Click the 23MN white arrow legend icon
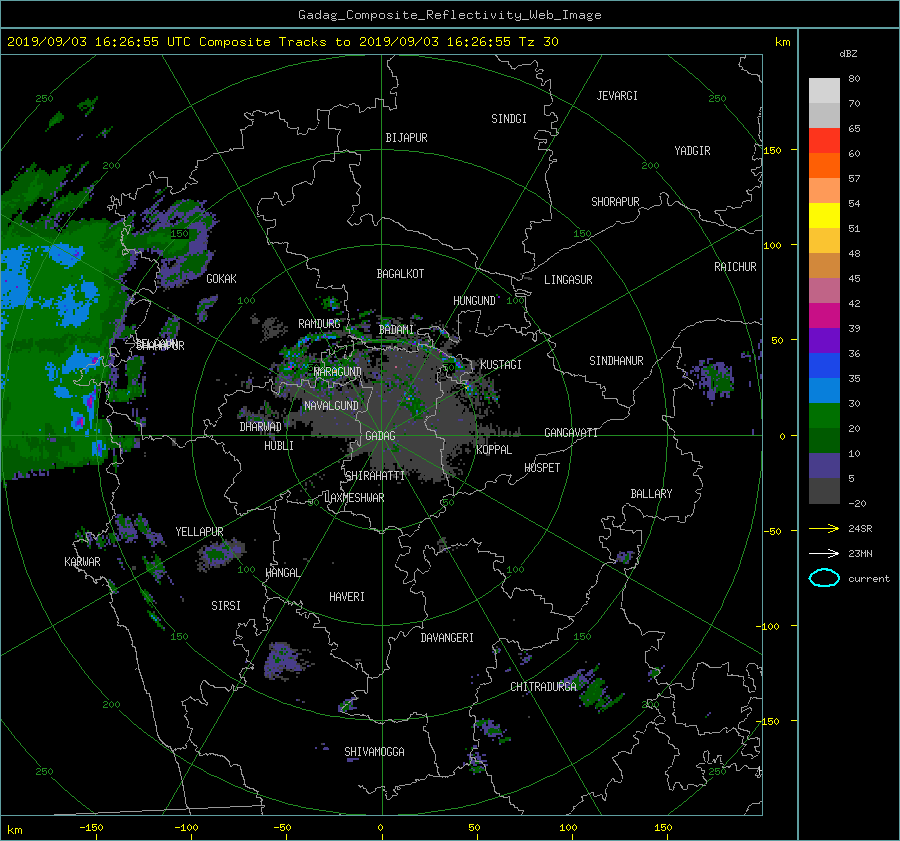This screenshot has width=900, height=841. tap(824, 553)
